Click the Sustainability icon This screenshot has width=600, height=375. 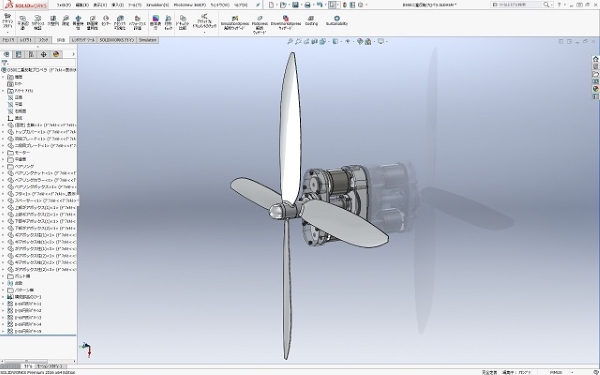(337, 21)
